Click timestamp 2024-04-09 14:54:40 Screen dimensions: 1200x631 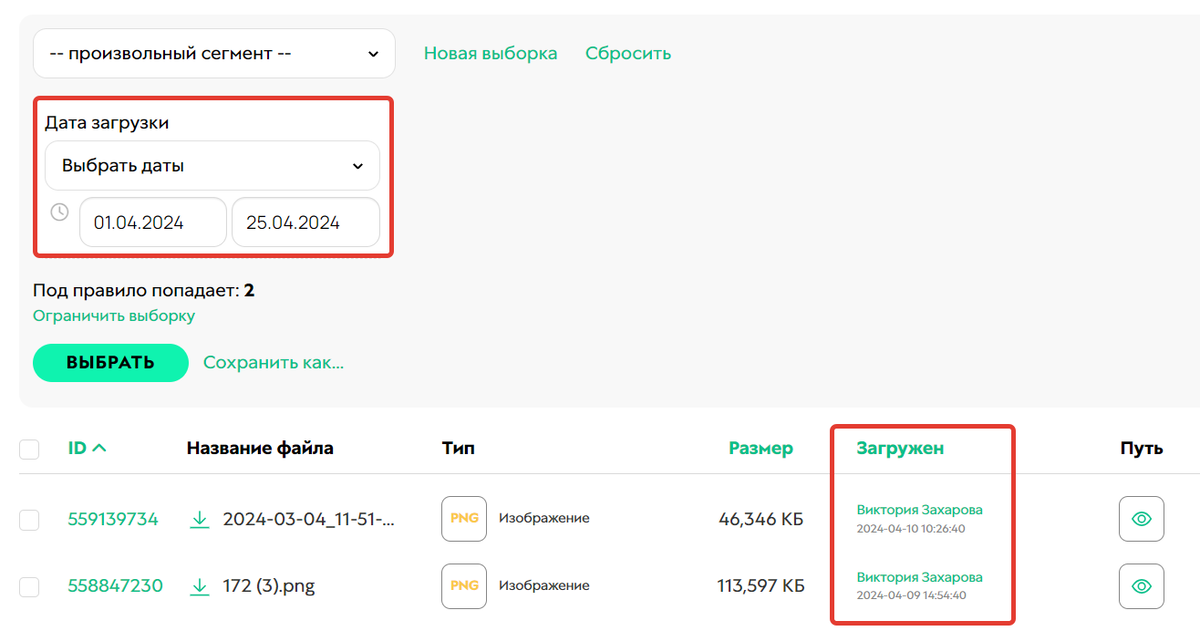point(911,596)
